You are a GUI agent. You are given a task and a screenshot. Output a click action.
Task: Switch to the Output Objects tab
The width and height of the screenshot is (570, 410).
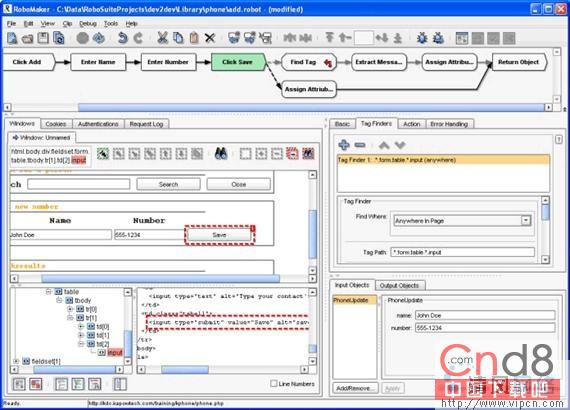[x=399, y=286]
